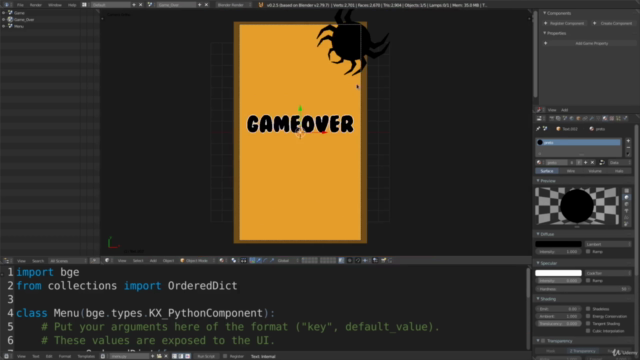The width and height of the screenshot is (640, 360).
Task: Click Register Component button
Action: tap(564, 23)
